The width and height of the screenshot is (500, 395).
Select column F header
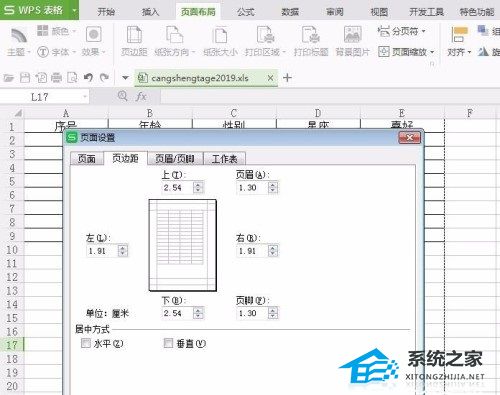(x=470, y=113)
